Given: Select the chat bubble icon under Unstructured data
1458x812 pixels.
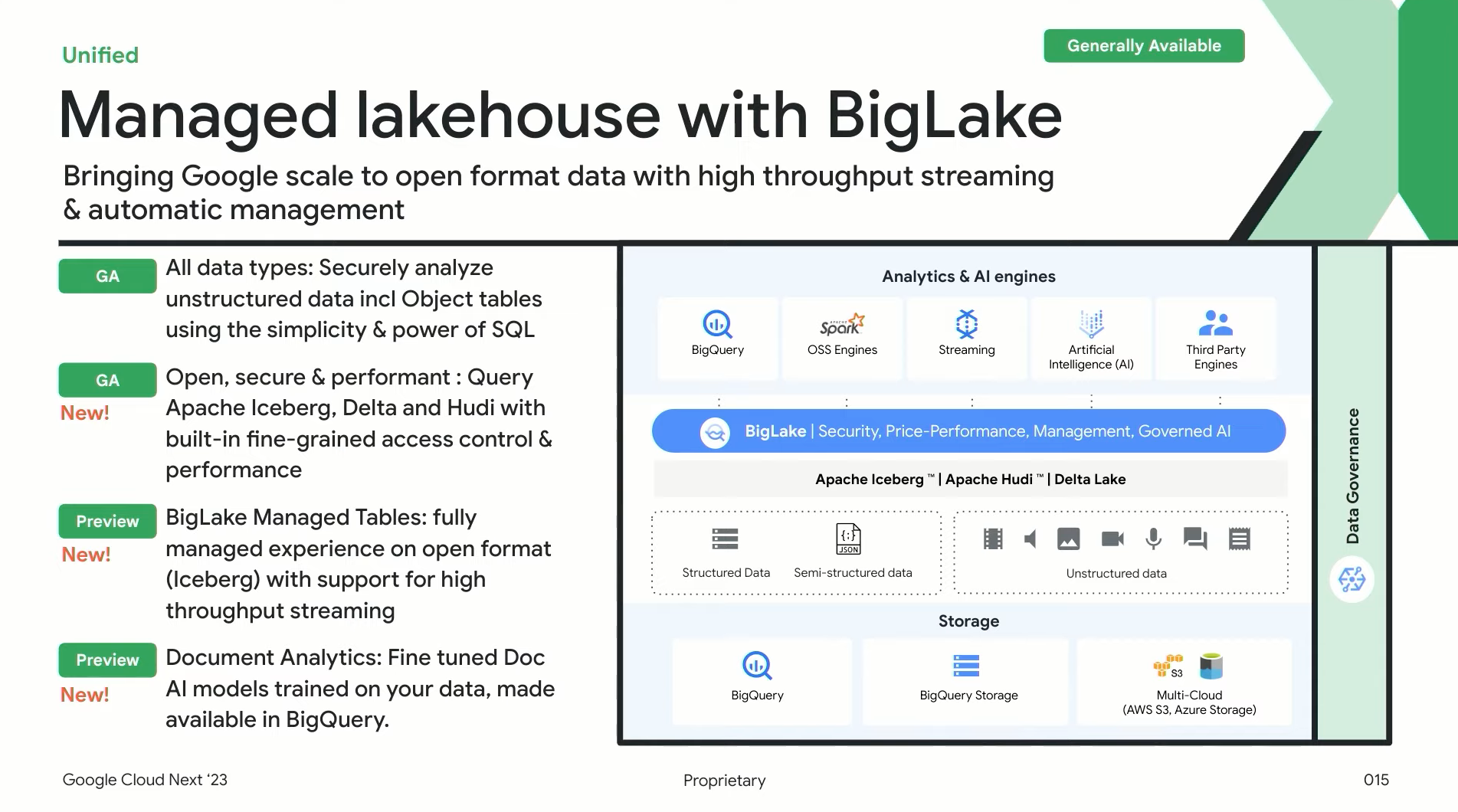Looking at the screenshot, I should 1195,539.
